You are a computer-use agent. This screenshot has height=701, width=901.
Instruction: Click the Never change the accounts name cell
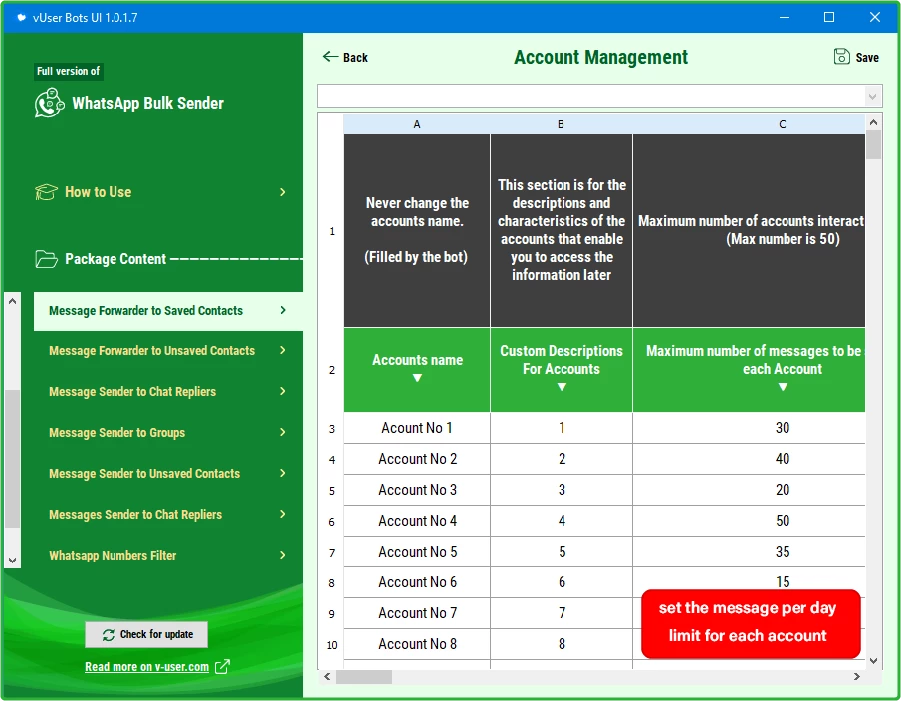point(417,230)
